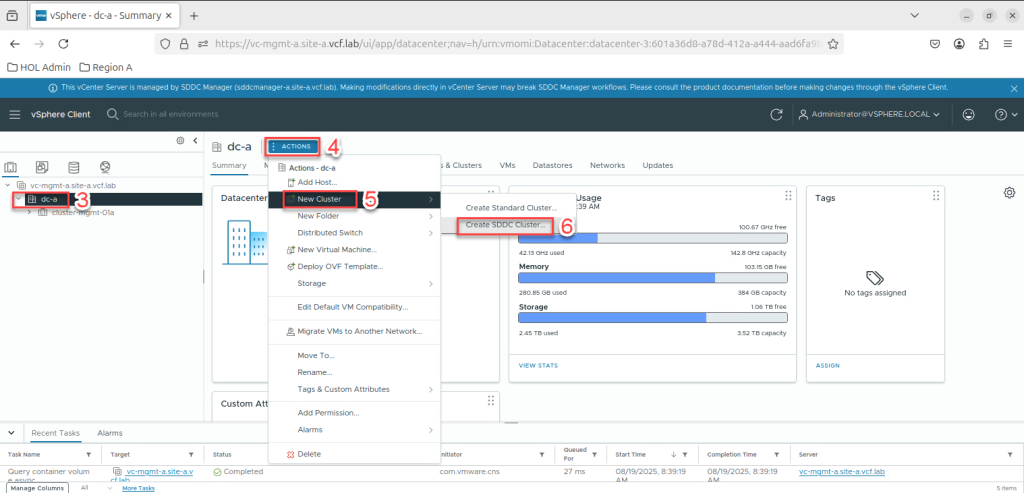The height and width of the screenshot is (493, 1024).
Task: Click Capacity and Usage card drag handle
Action: 788,195
